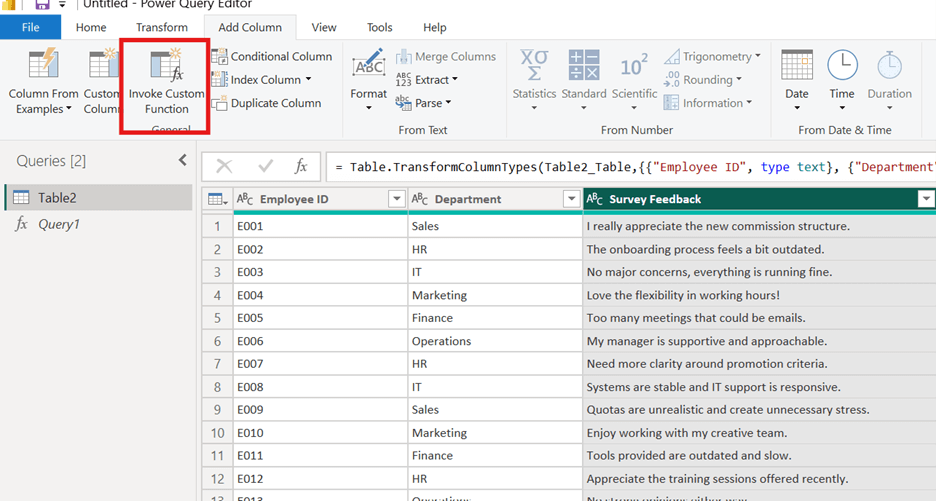Click the Custom Column icon

pyautogui.click(x=103, y=64)
